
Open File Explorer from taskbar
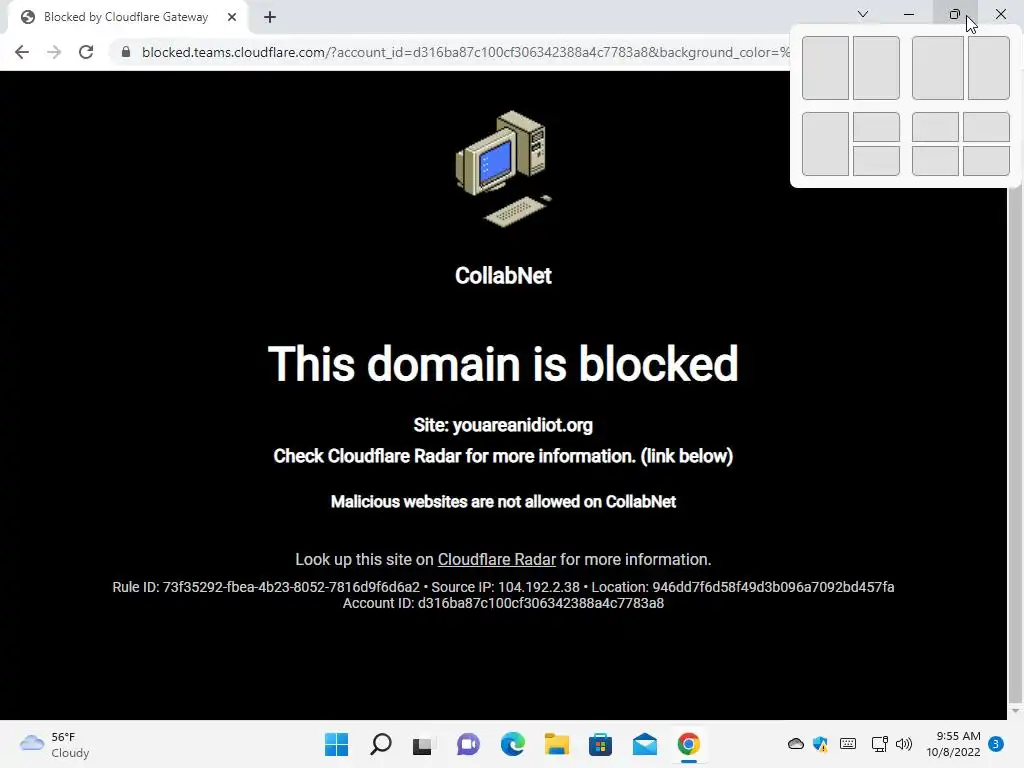[557, 744]
